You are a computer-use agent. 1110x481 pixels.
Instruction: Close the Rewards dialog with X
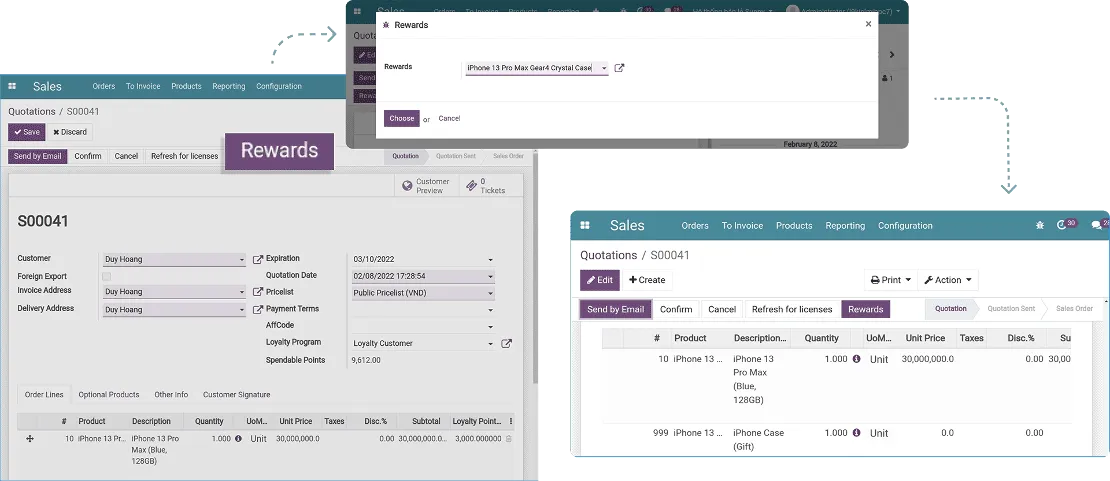pyautogui.click(x=869, y=24)
